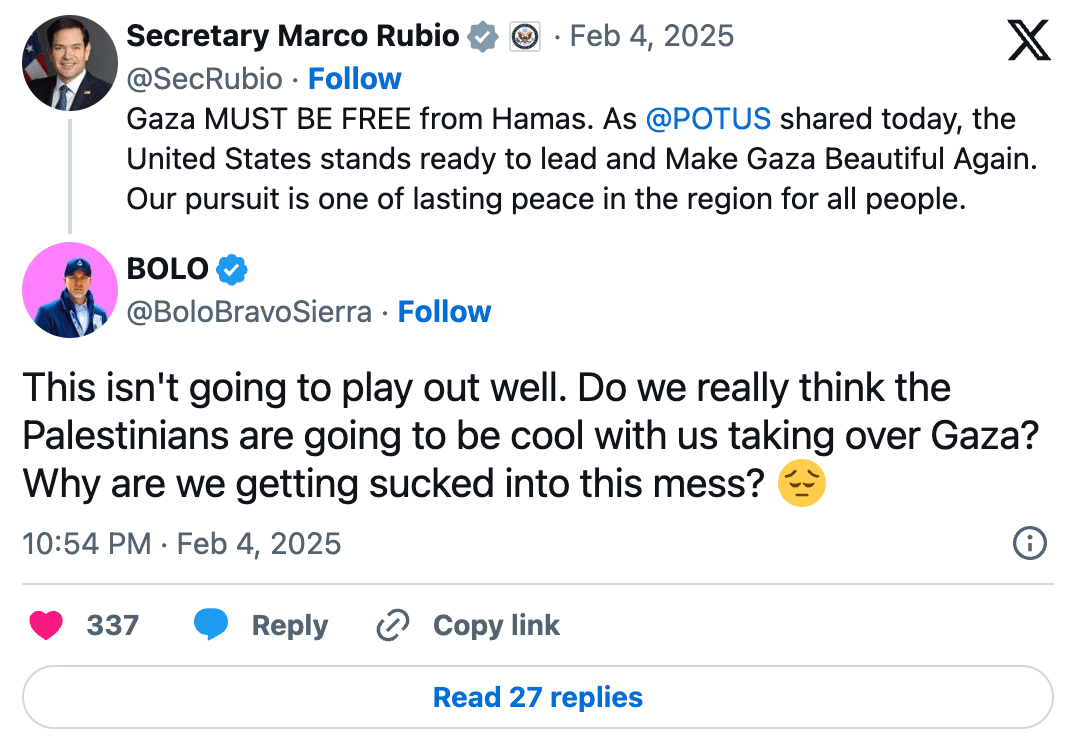1075x754 pixels.
Task: Click the info circle icon
Action: click(x=1030, y=544)
